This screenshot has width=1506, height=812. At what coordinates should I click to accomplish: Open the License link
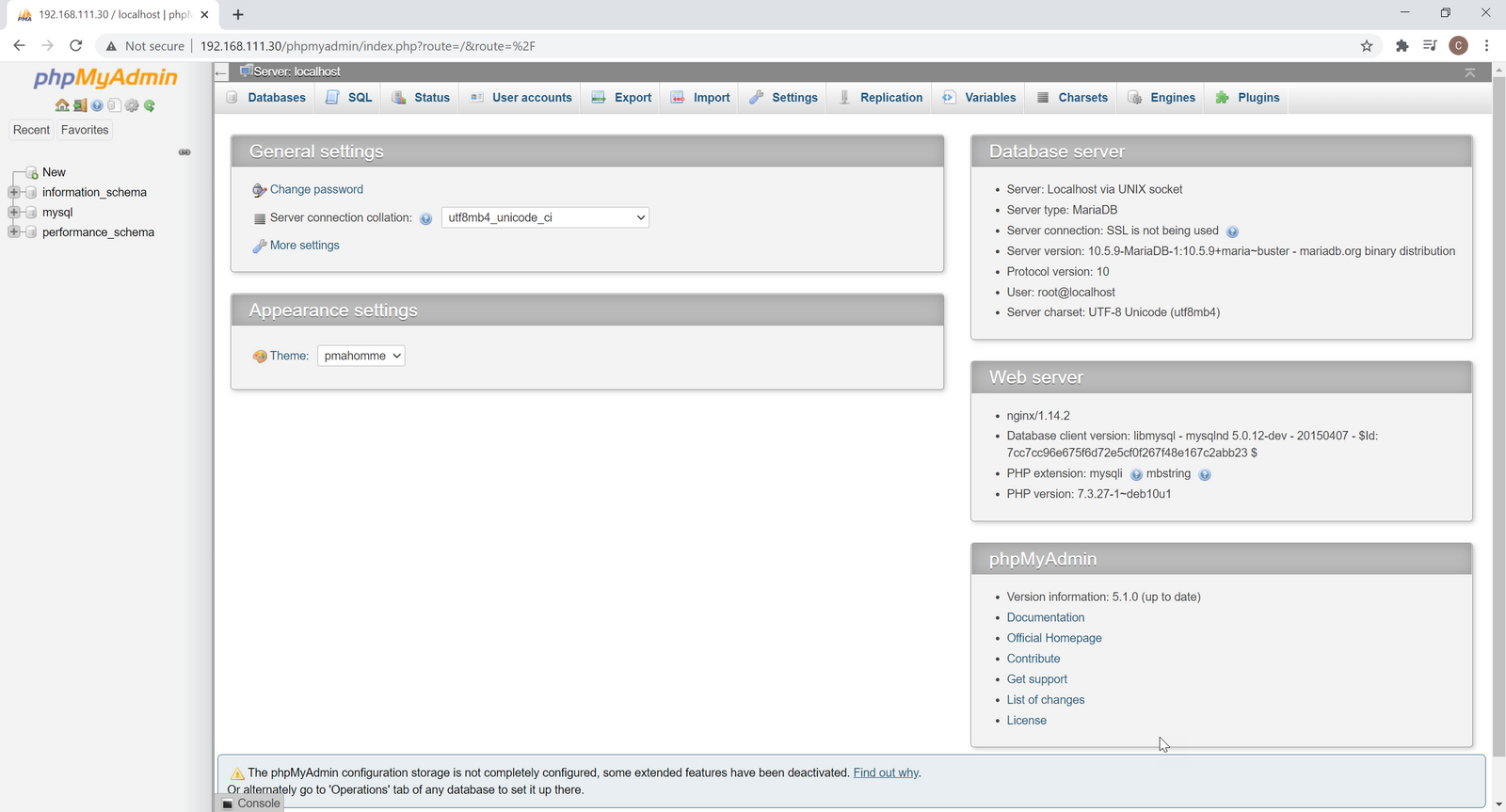(x=1027, y=722)
